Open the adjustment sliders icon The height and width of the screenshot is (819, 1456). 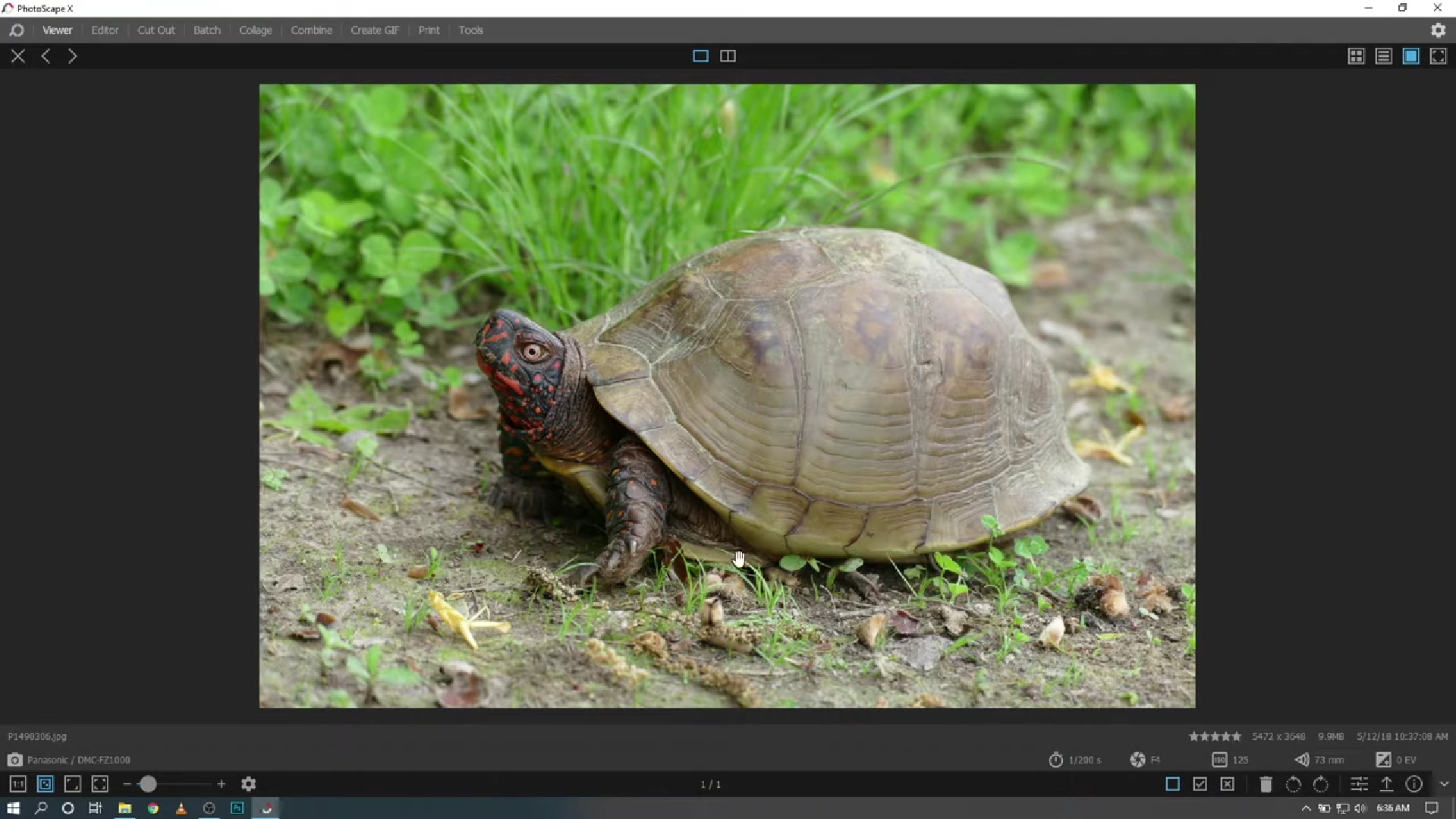pos(1359,784)
